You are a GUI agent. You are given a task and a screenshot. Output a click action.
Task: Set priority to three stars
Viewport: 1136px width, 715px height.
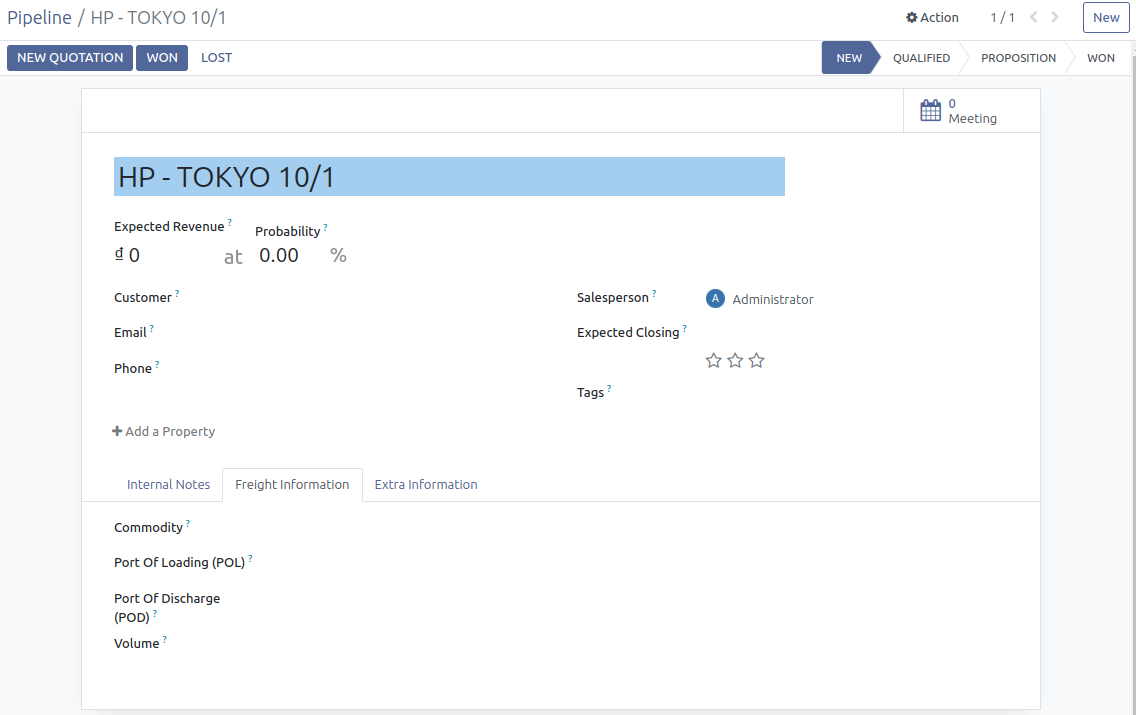coord(756,360)
